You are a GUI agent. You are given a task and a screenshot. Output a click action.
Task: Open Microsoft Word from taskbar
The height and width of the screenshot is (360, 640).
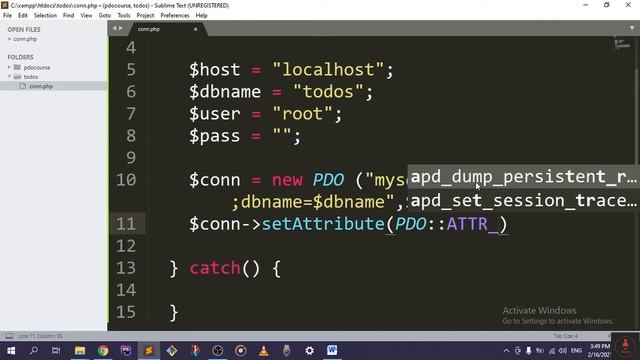pos(332,351)
